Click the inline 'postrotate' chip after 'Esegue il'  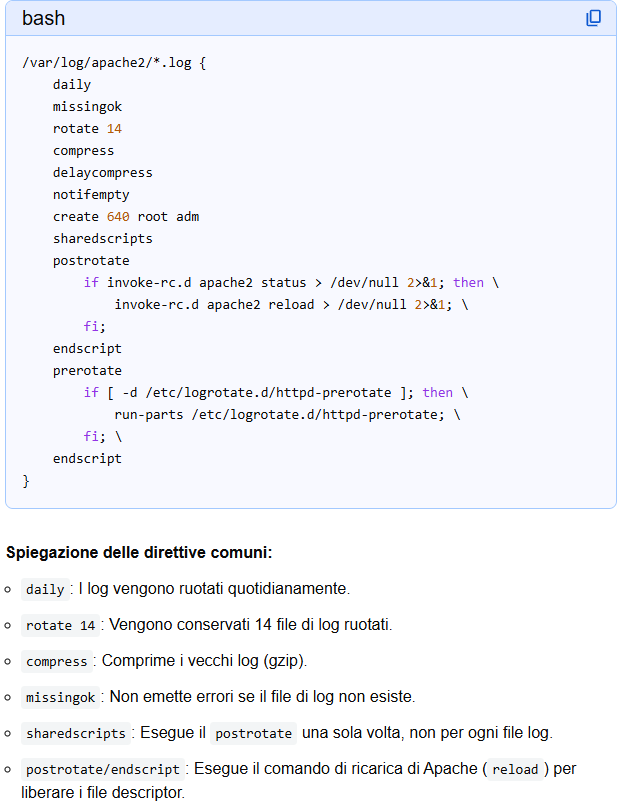coord(254,733)
